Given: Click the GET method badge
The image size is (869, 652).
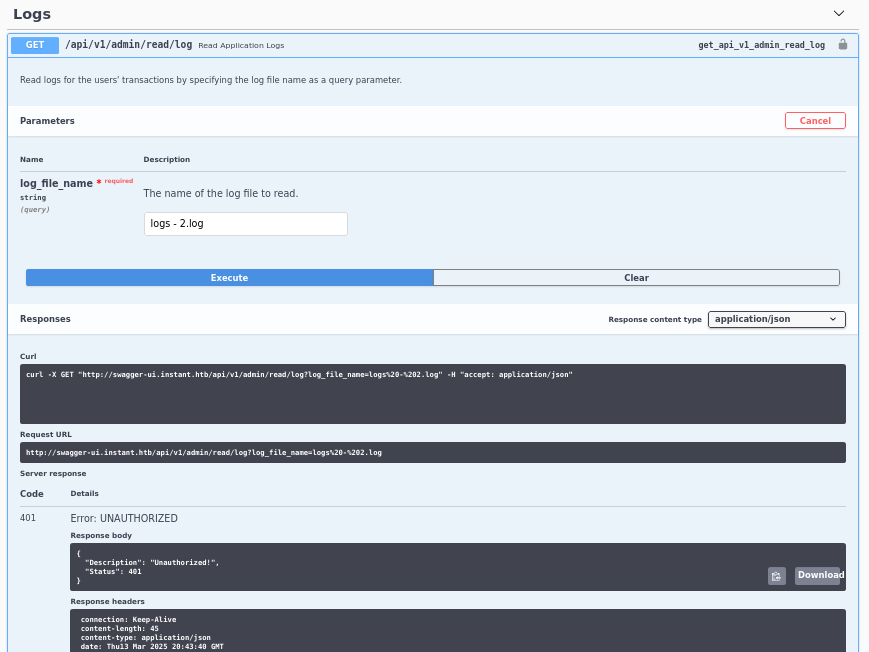Looking at the screenshot, I should pyautogui.click(x=35, y=45).
